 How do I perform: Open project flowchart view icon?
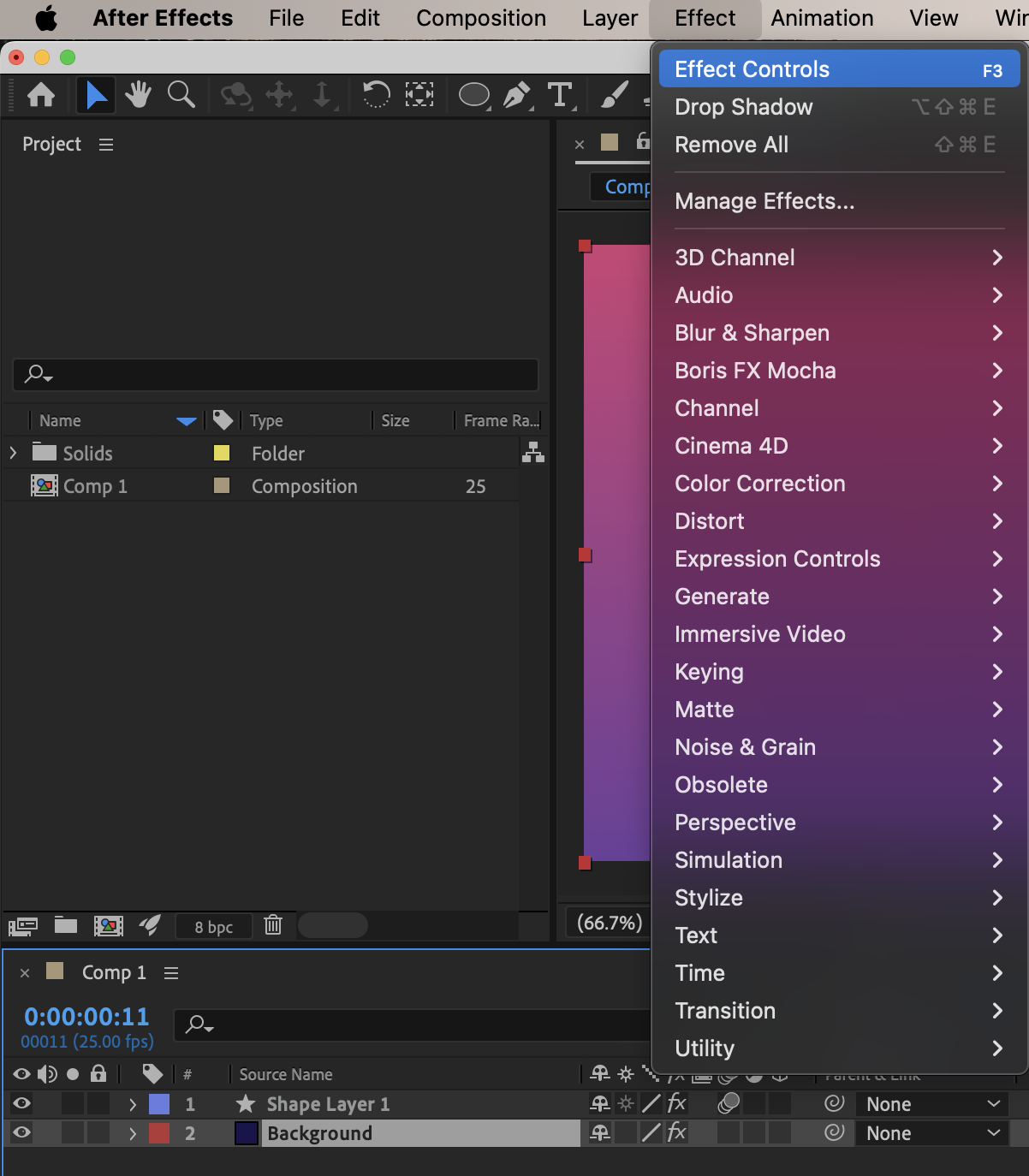(x=533, y=453)
